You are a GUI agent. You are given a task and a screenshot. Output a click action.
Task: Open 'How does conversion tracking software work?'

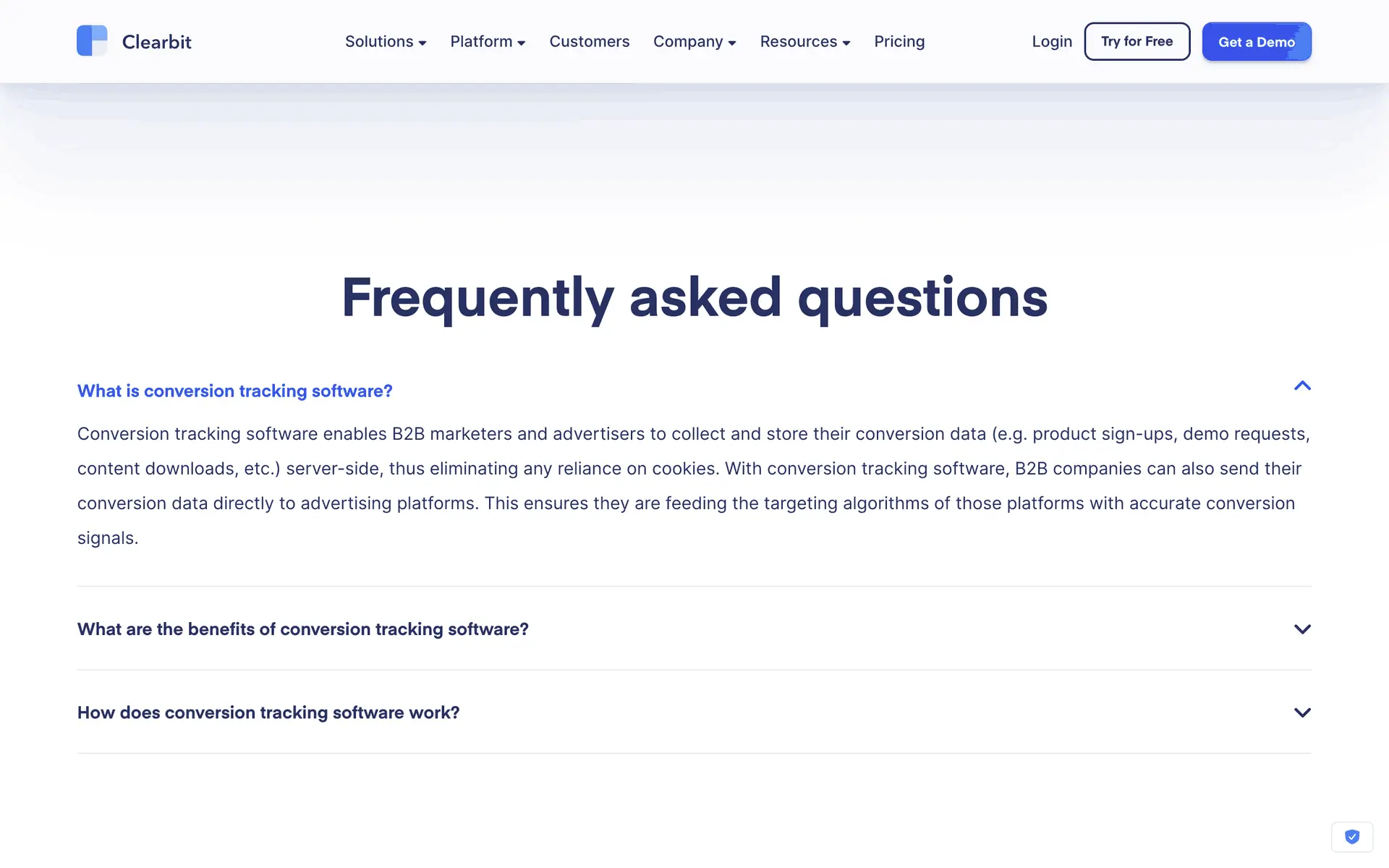coord(268,712)
